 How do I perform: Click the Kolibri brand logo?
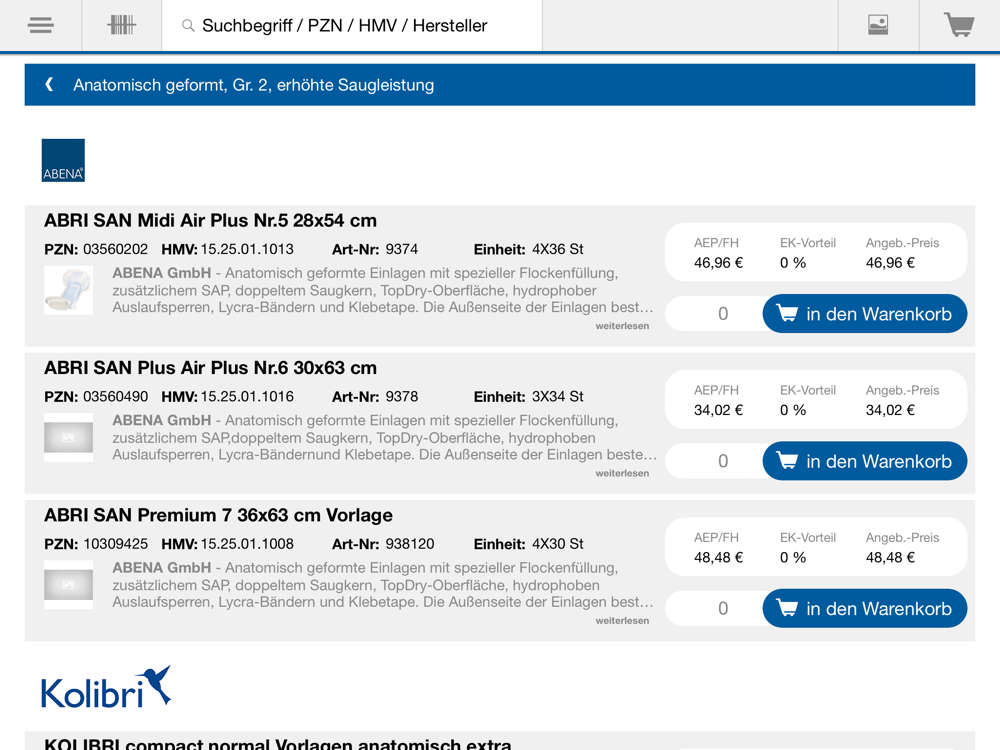pyautogui.click(x=107, y=688)
